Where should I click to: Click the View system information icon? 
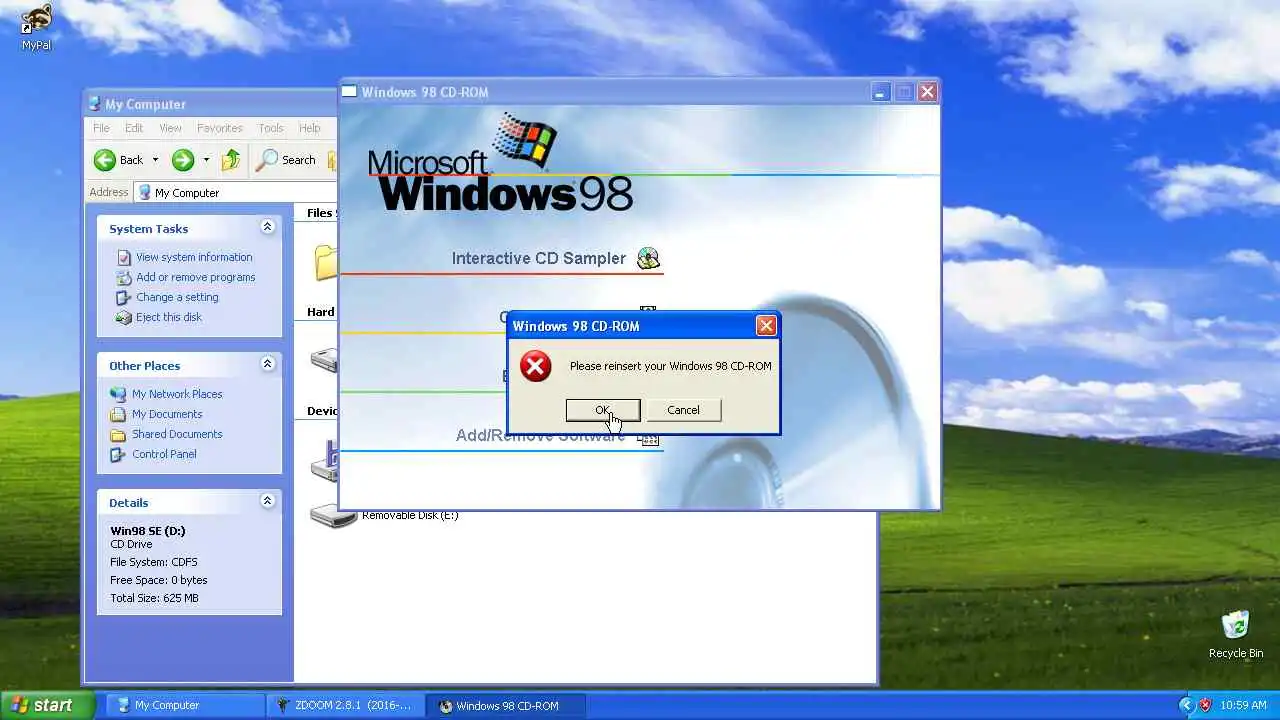coord(124,257)
